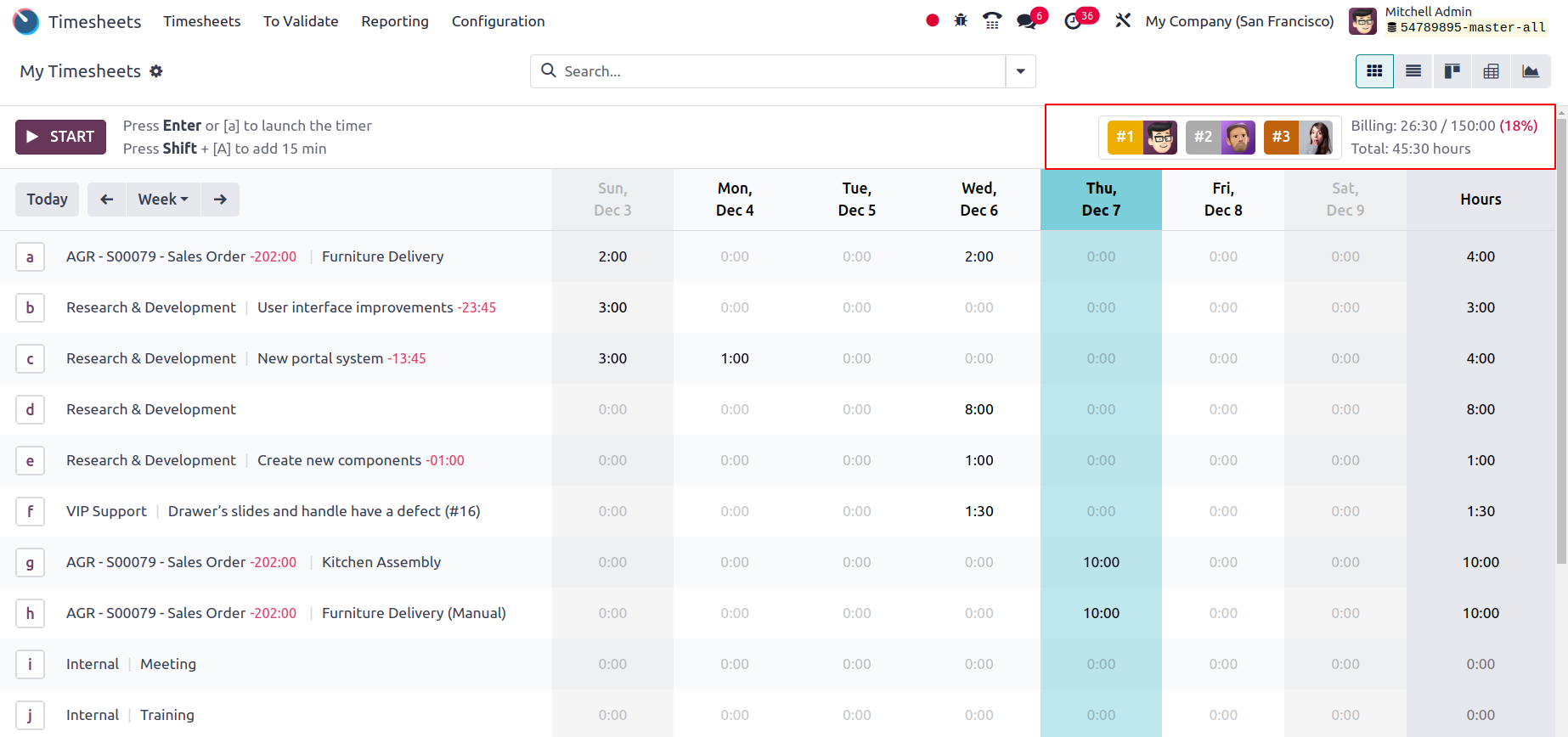Switch to kanban view
The width and height of the screenshot is (1568, 737).
pyautogui.click(x=1452, y=71)
